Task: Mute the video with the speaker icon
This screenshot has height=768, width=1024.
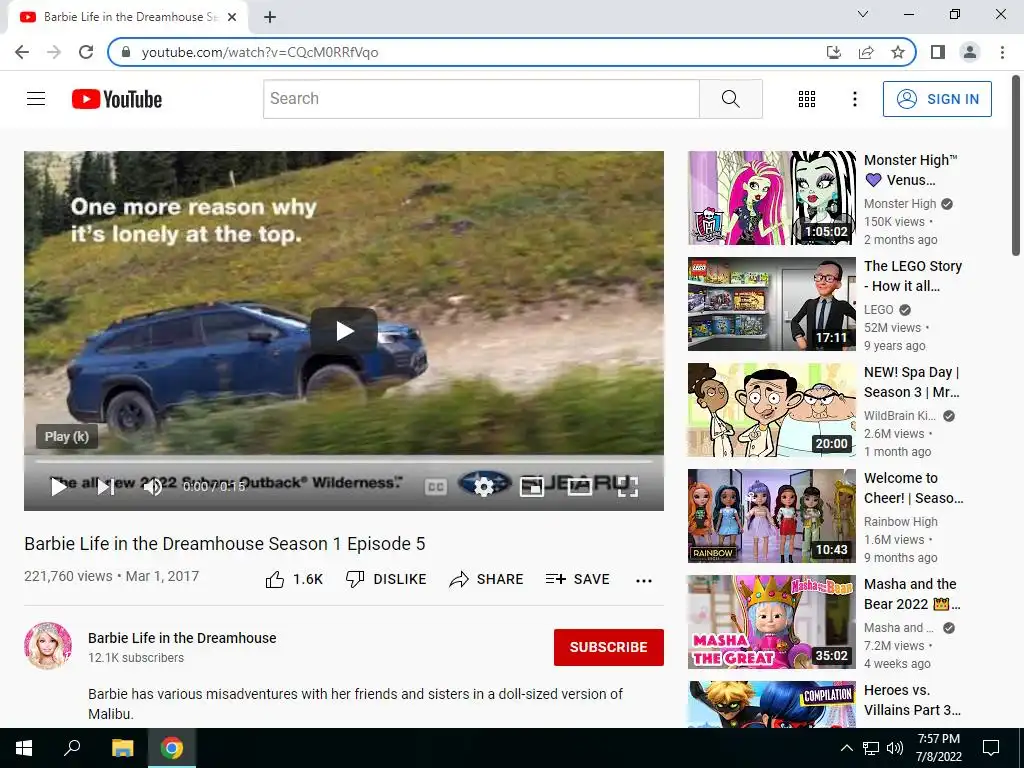Action: (153, 487)
